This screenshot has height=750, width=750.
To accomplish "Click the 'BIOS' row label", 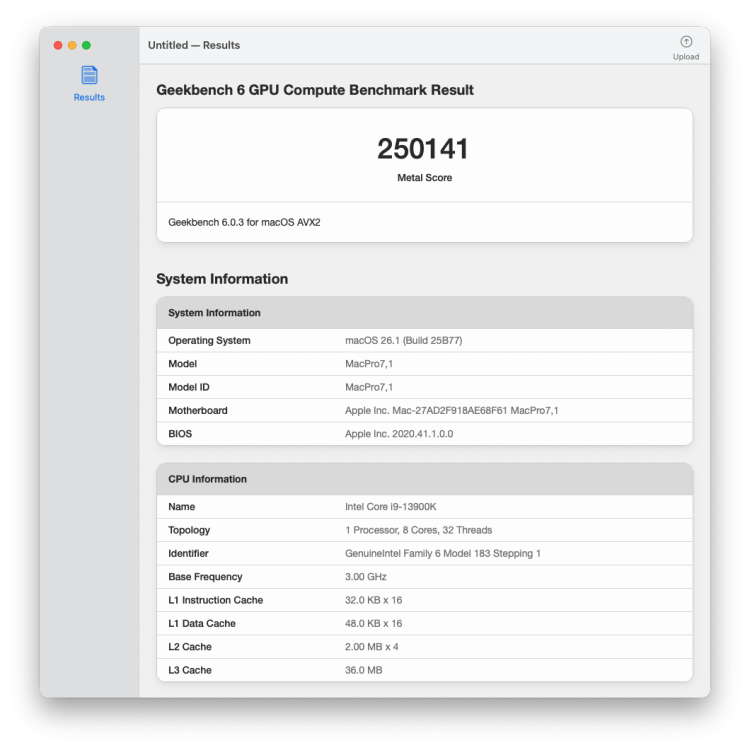I will [x=180, y=434].
